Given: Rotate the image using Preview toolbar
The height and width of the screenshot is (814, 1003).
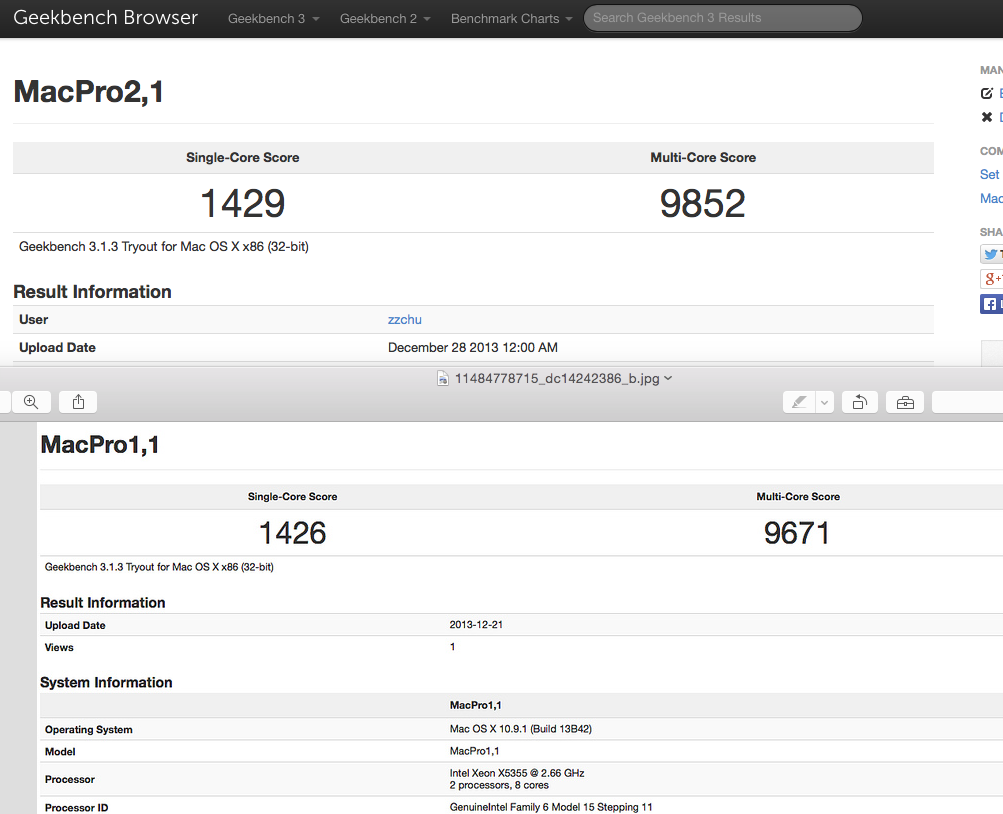Looking at the screenshot, I should (x=860, y=402).
